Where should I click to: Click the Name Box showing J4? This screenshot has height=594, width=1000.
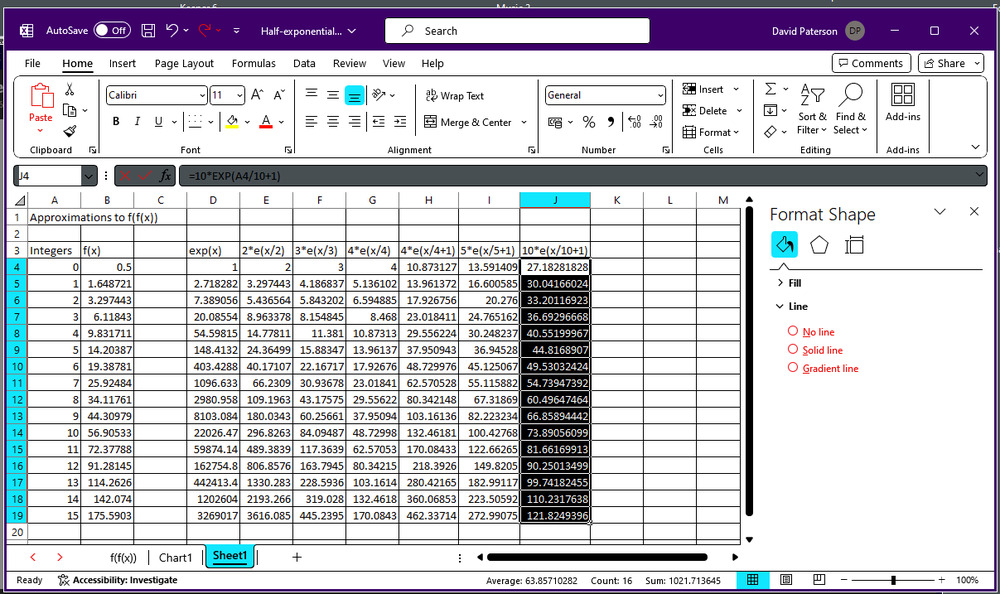[x=48, y=176]
